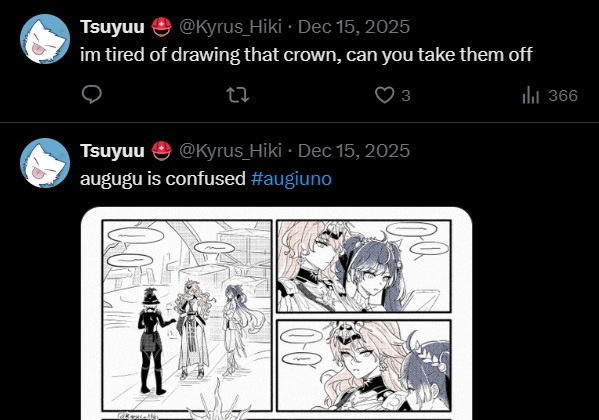Click tweet text about drawing that crown
Image resolution: width=599 pixels, height=420 pixels.
(306, 55)
